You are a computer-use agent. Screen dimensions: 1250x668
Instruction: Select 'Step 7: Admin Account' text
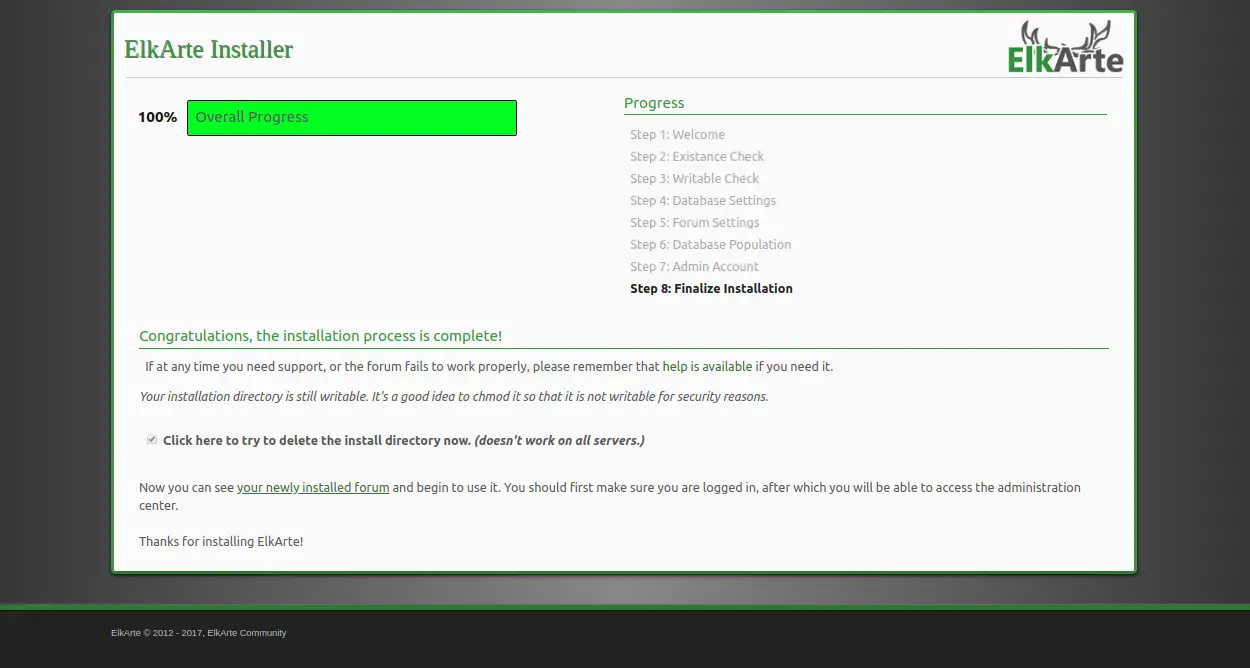pyautogui.click(x=694, y=267)
